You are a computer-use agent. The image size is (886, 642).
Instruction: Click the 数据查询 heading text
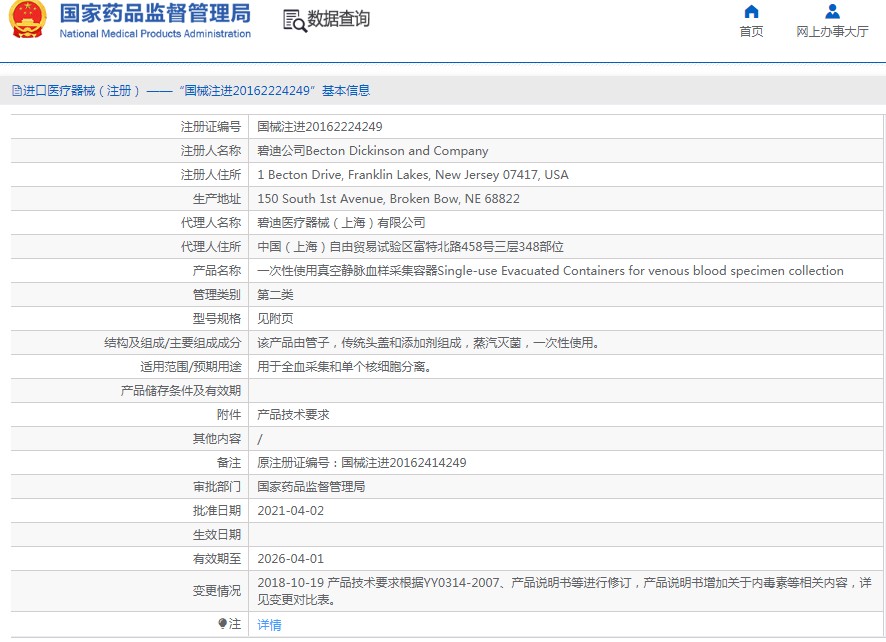(x=338, y=19)
